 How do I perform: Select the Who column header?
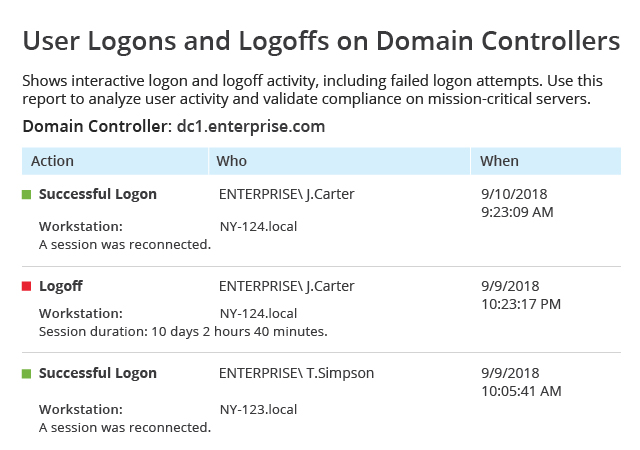(x=340, y=161)
